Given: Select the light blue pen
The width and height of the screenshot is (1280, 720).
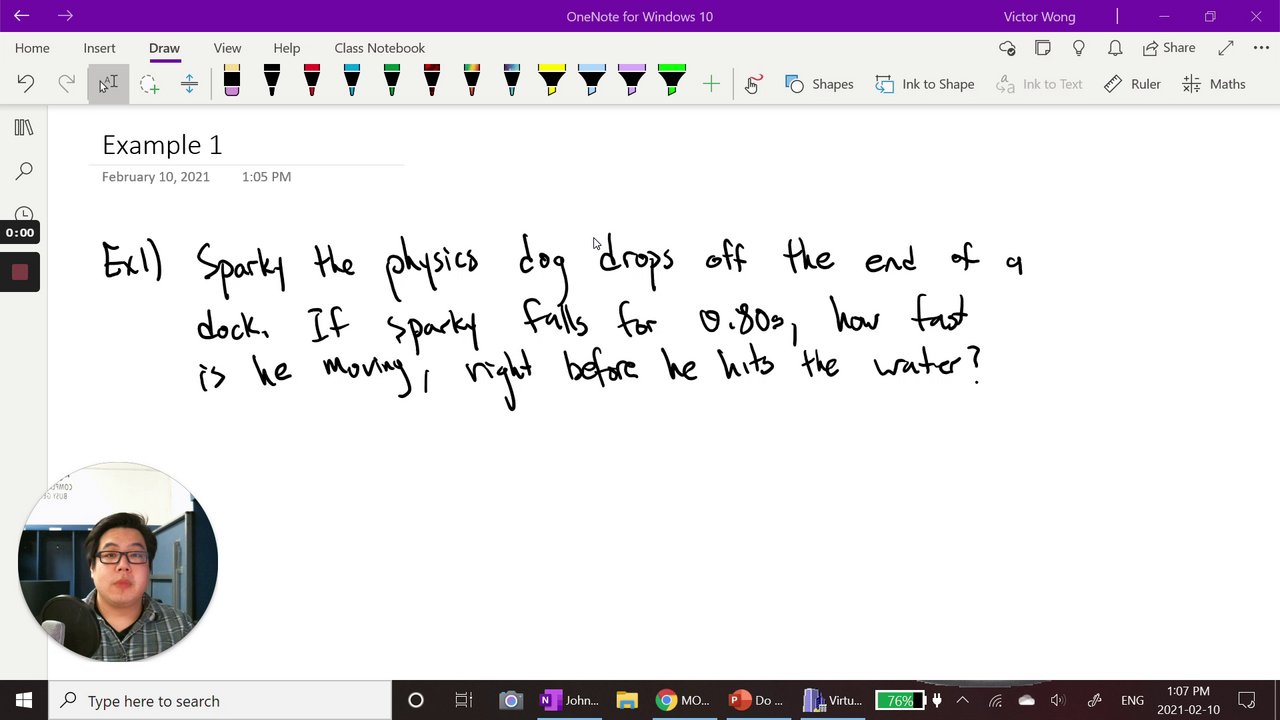Looking at the screenshot, I should 352,81.
